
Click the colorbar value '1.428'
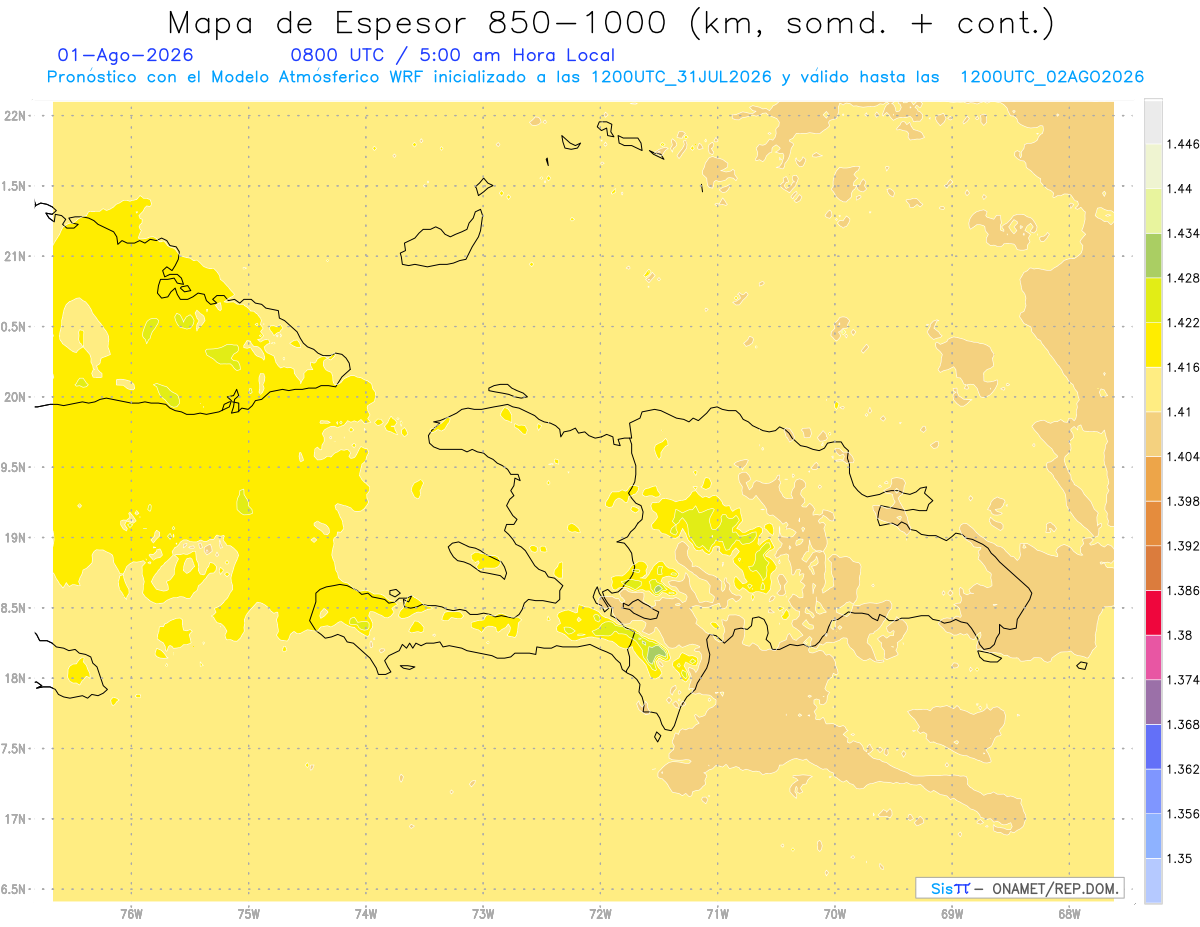coord(1183,278)
